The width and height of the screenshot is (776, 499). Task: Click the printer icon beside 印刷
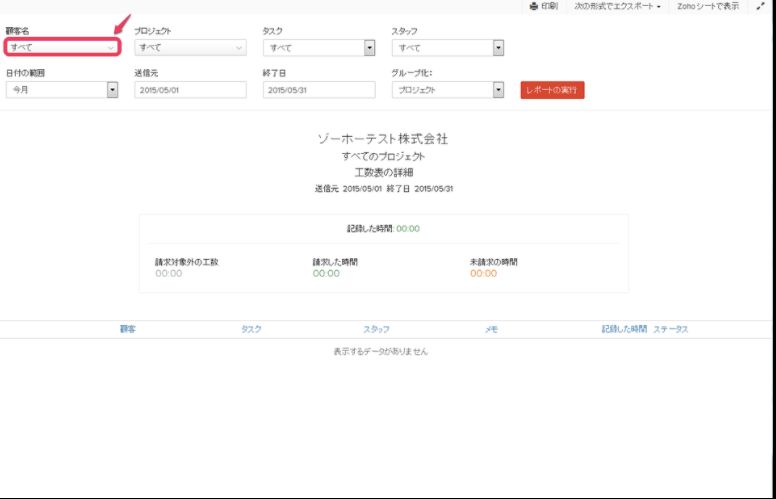(x=534, y=7)
